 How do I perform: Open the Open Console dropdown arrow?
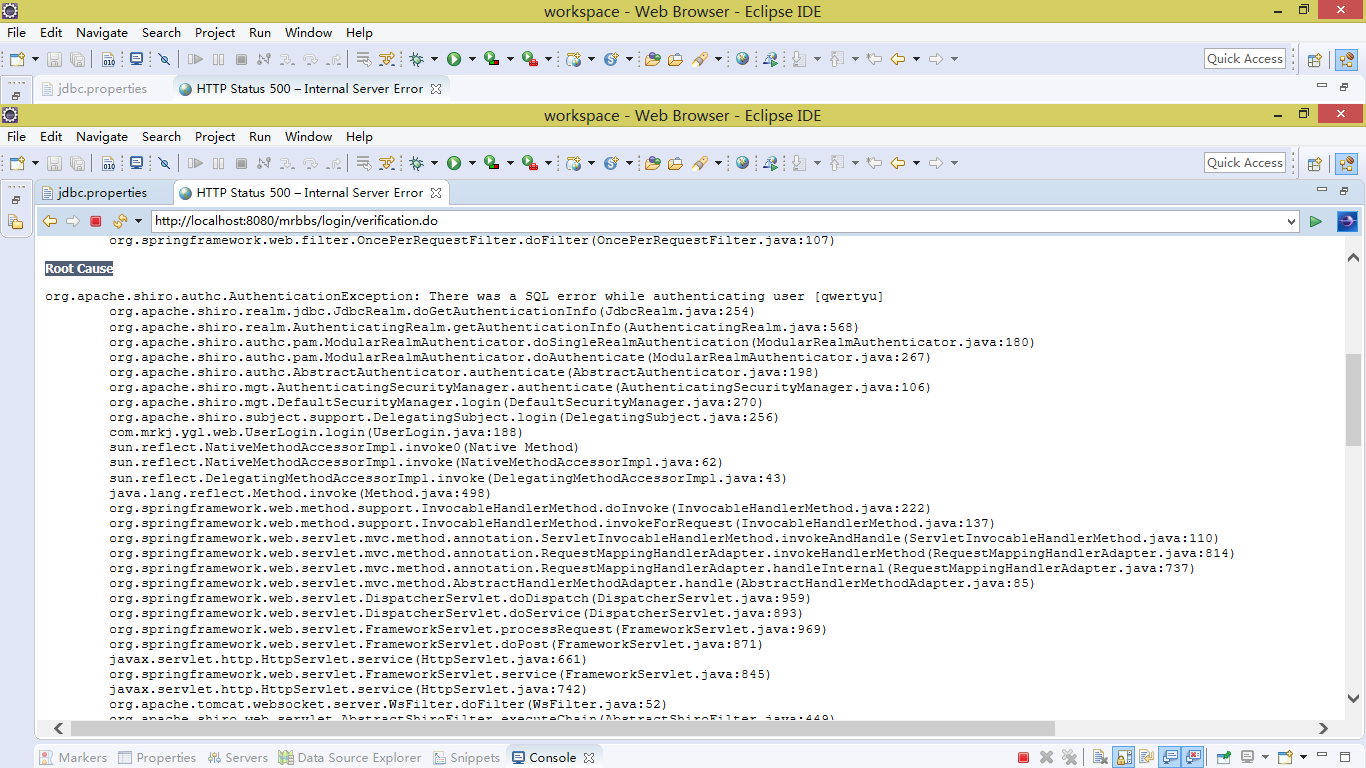point(1303,757)
